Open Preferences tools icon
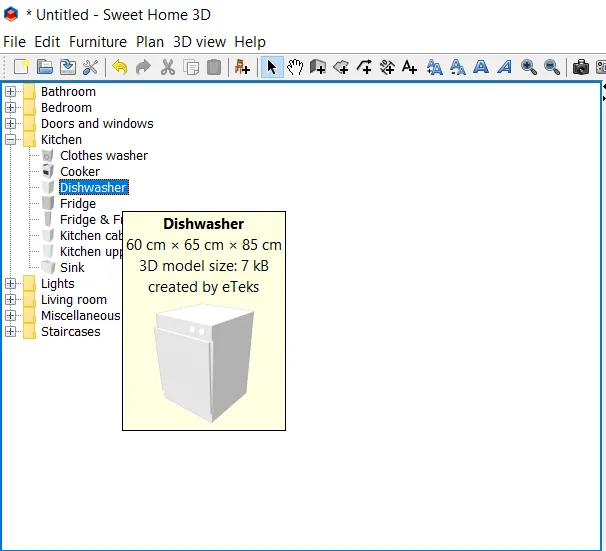Image resolution: width=606 pixels, height=551 pixels. 91,67
